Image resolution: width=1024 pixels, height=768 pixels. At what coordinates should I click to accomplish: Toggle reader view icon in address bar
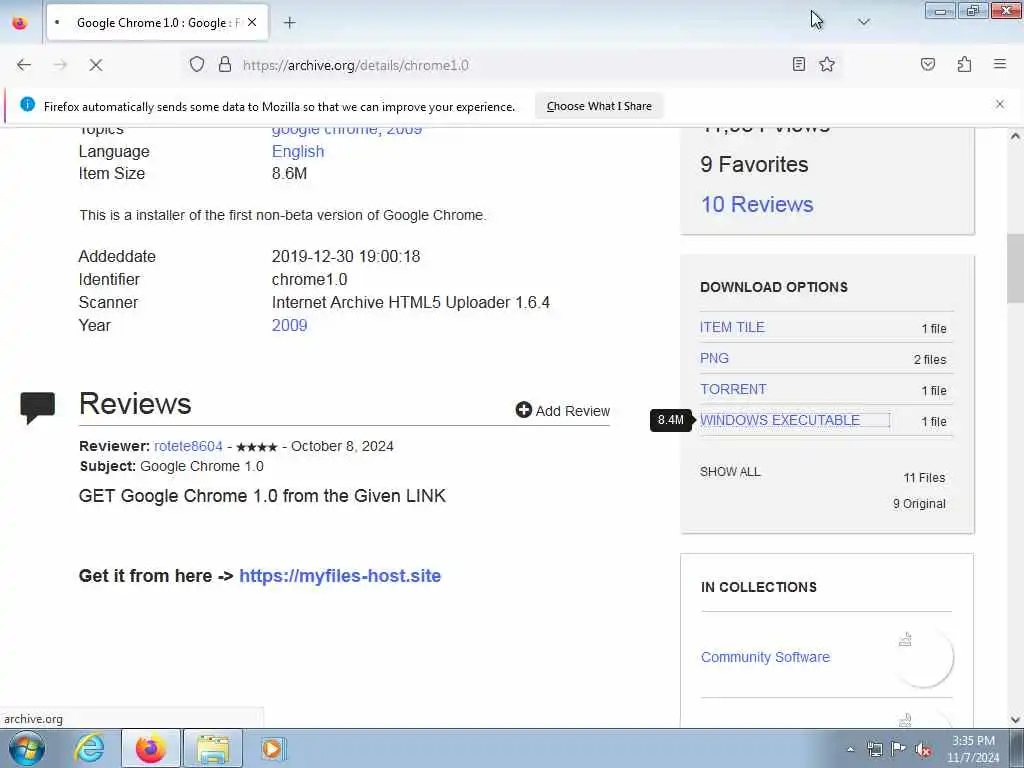tap(799, 64)
